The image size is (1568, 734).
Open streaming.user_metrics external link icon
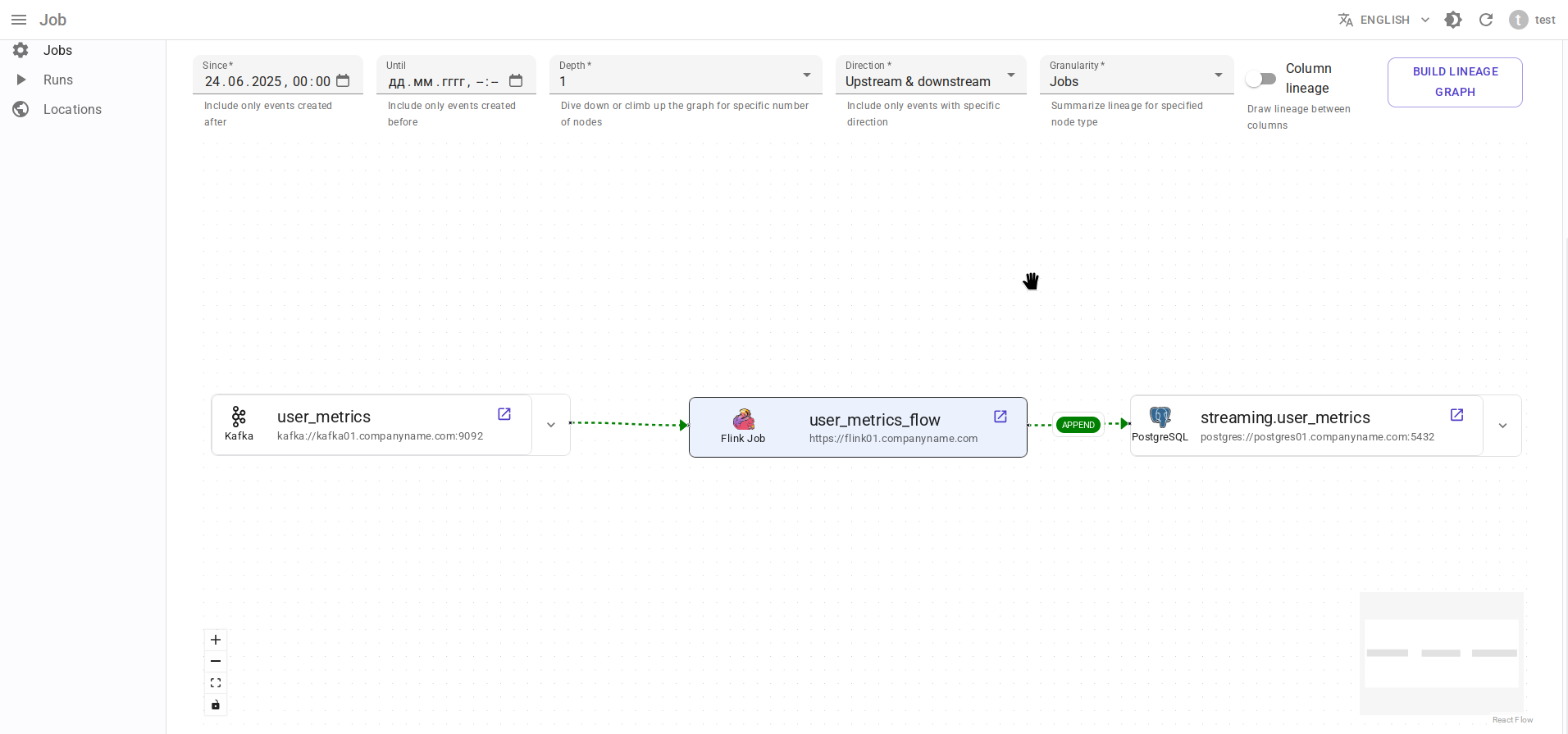tap(1456, 415)
